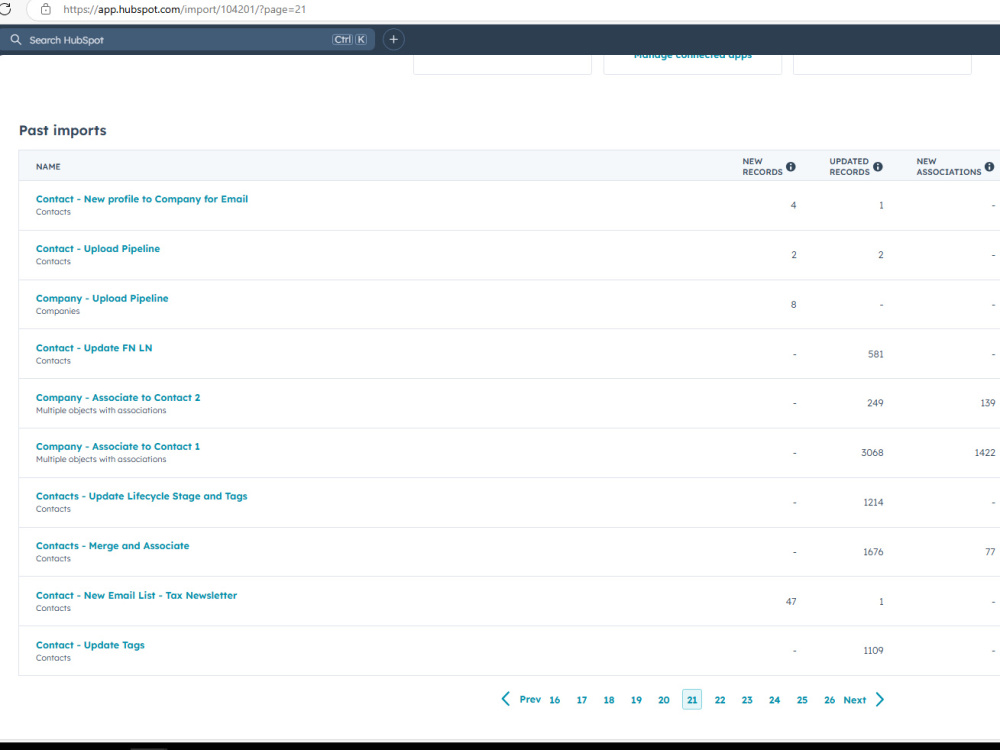The image size is (1000, 750).
Task: Go to page 24 of past imports
Action: pos(774,700)
